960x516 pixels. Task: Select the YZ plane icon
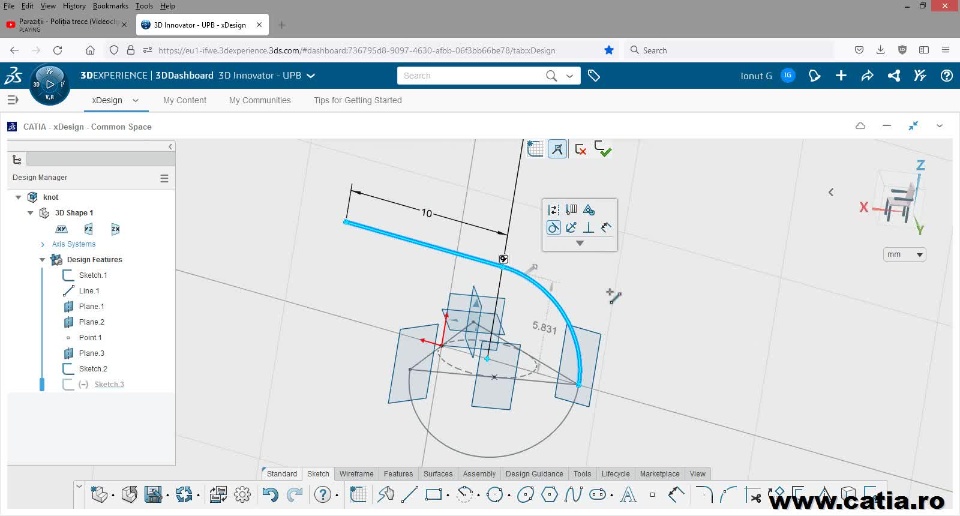click(88, 229)
